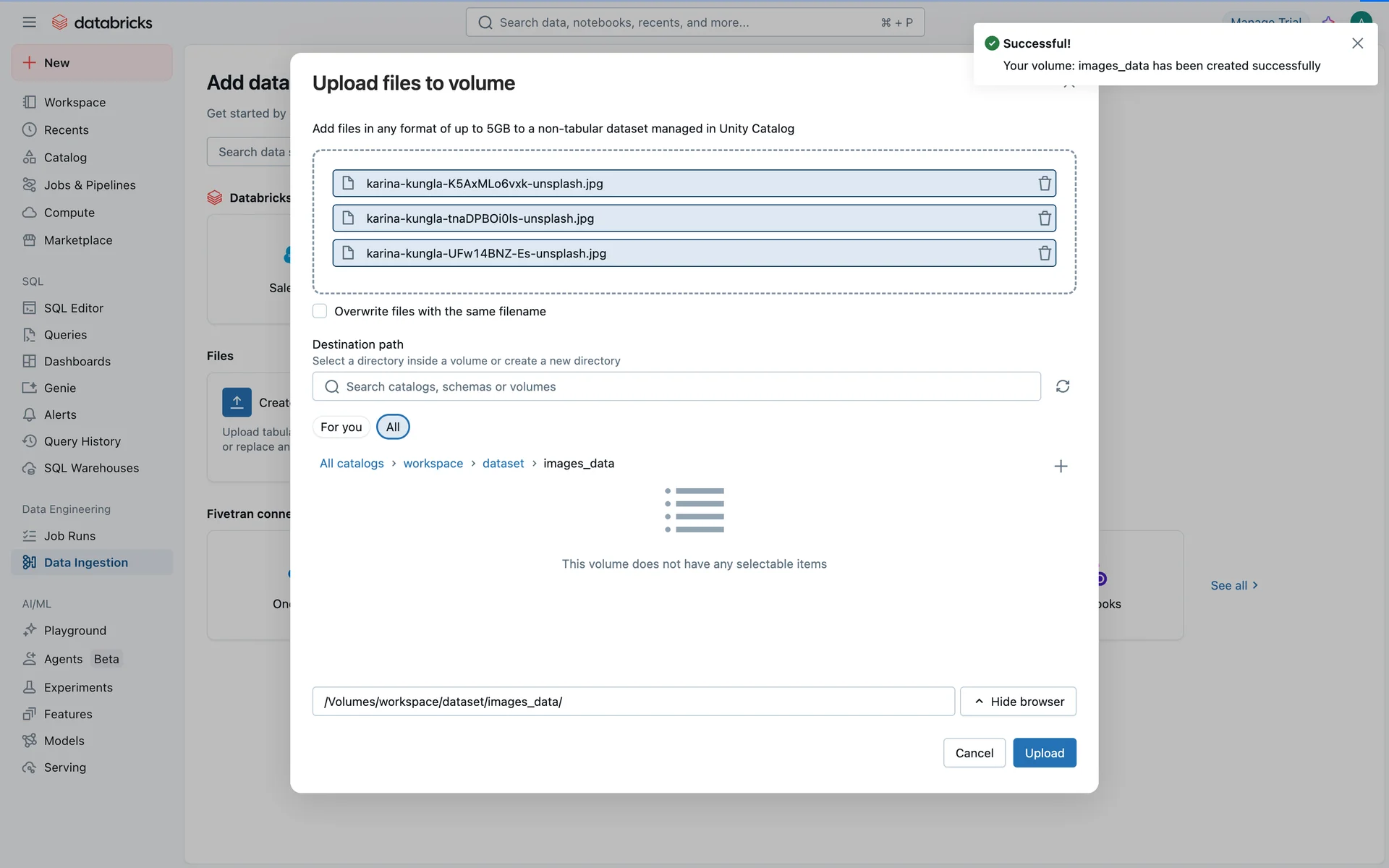Click the volume path input field
Viewport: 1389px width, 868px height.
coord(633,702)
